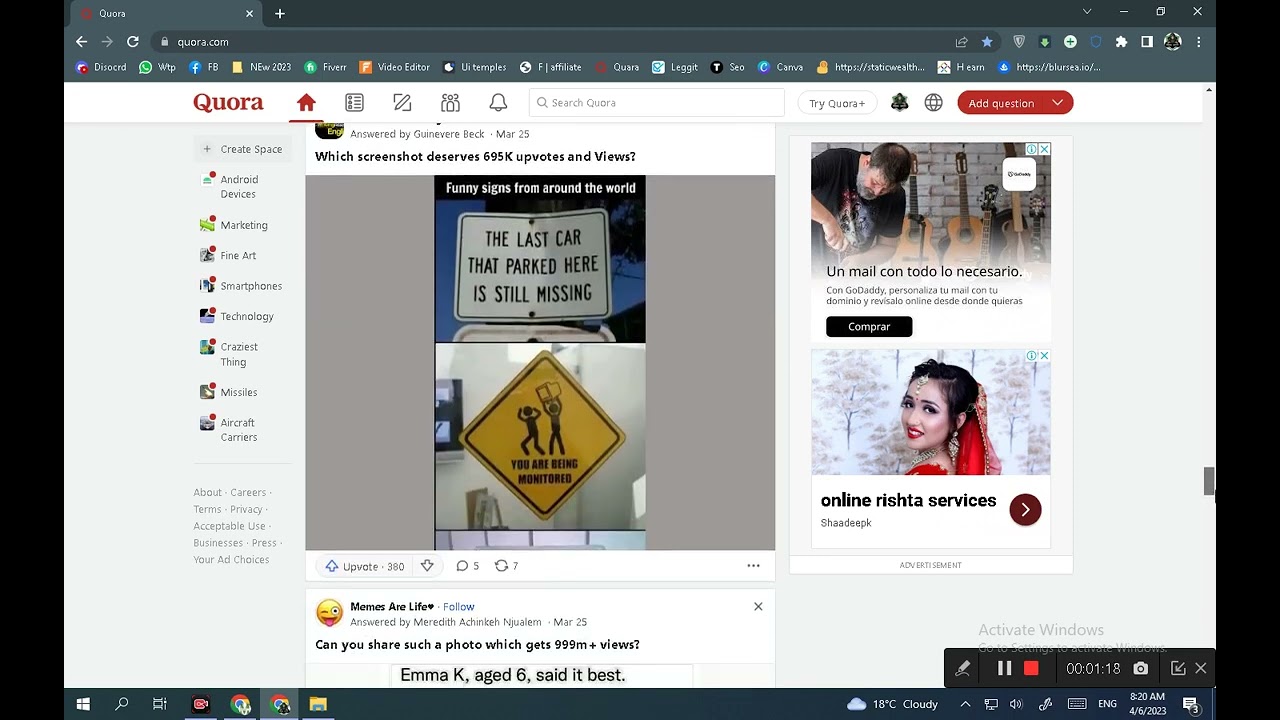The height and width of the screenshot is (720, 1280).
Task: Share the funny signs answer
Action: click(x=506, y=566)
